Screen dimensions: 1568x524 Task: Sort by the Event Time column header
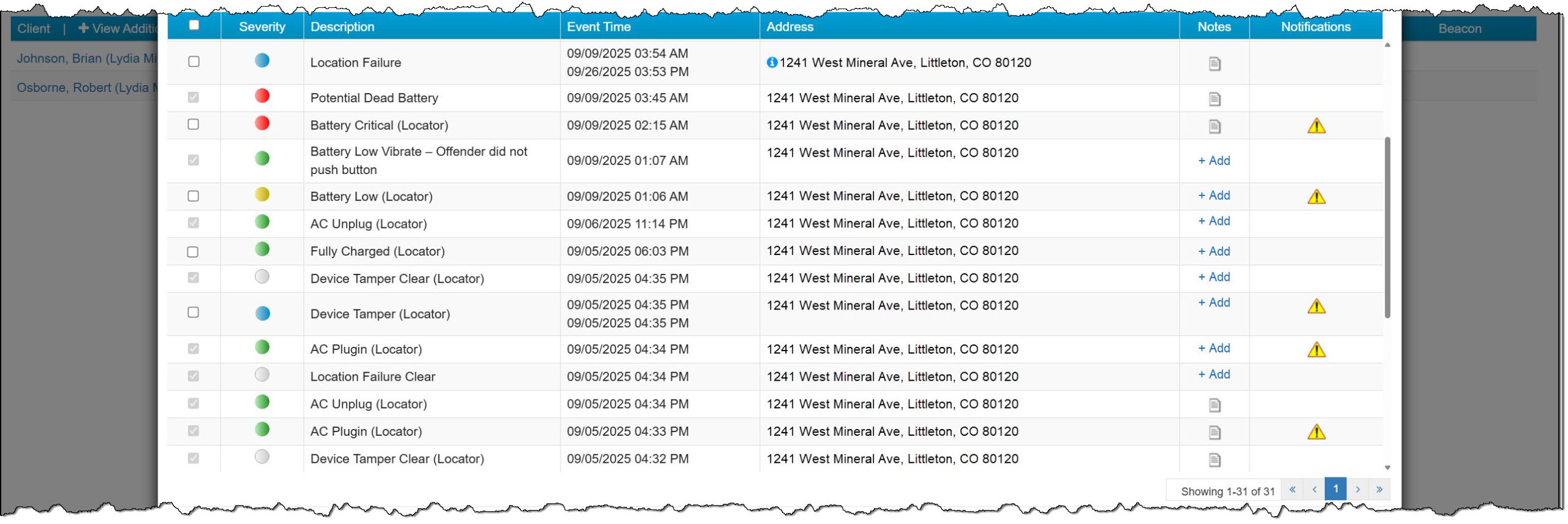[598, 27]
